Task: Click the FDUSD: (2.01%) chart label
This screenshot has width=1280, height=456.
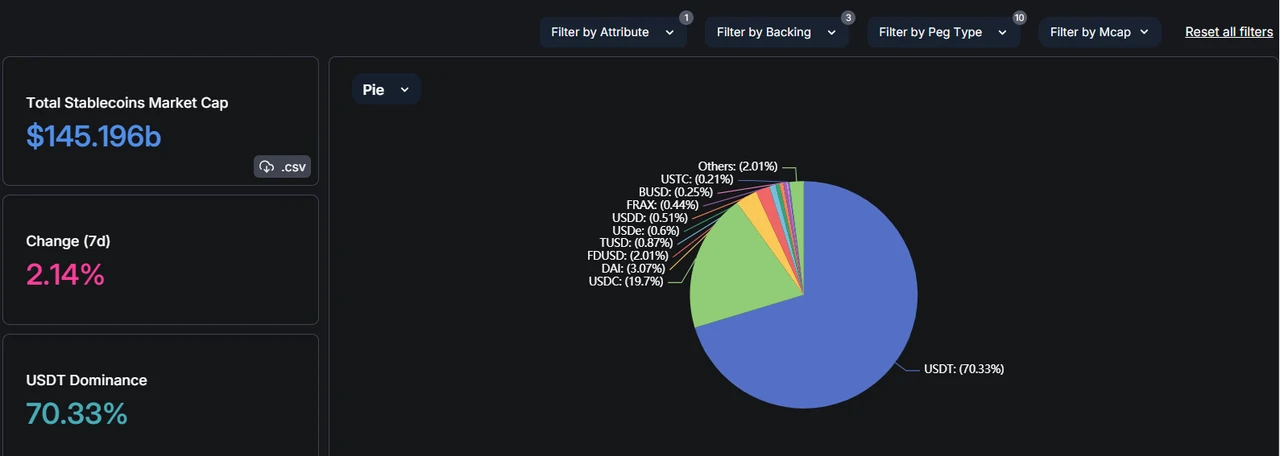Action: [627, 255]
